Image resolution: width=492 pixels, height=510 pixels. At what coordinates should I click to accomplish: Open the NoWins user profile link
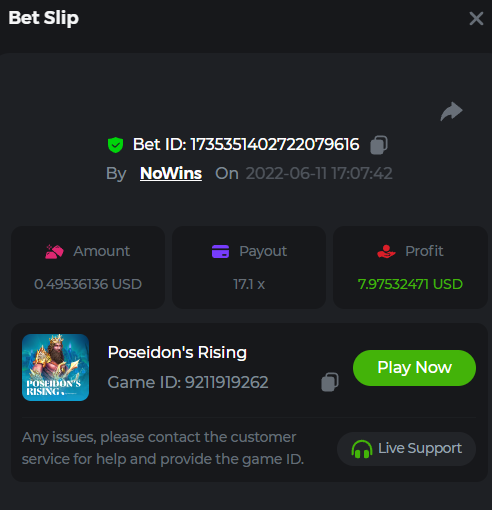pos(171,173)
